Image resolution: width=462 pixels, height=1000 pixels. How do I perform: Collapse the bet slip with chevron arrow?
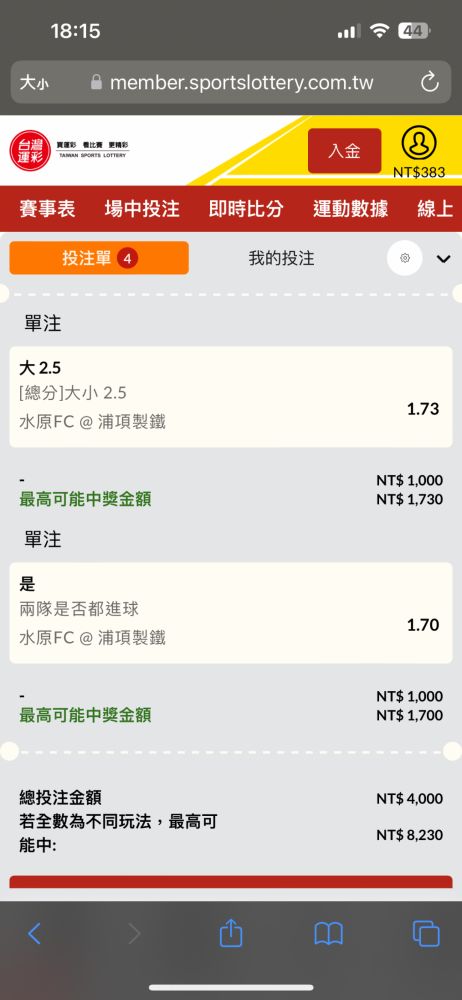tap(443, 258)
